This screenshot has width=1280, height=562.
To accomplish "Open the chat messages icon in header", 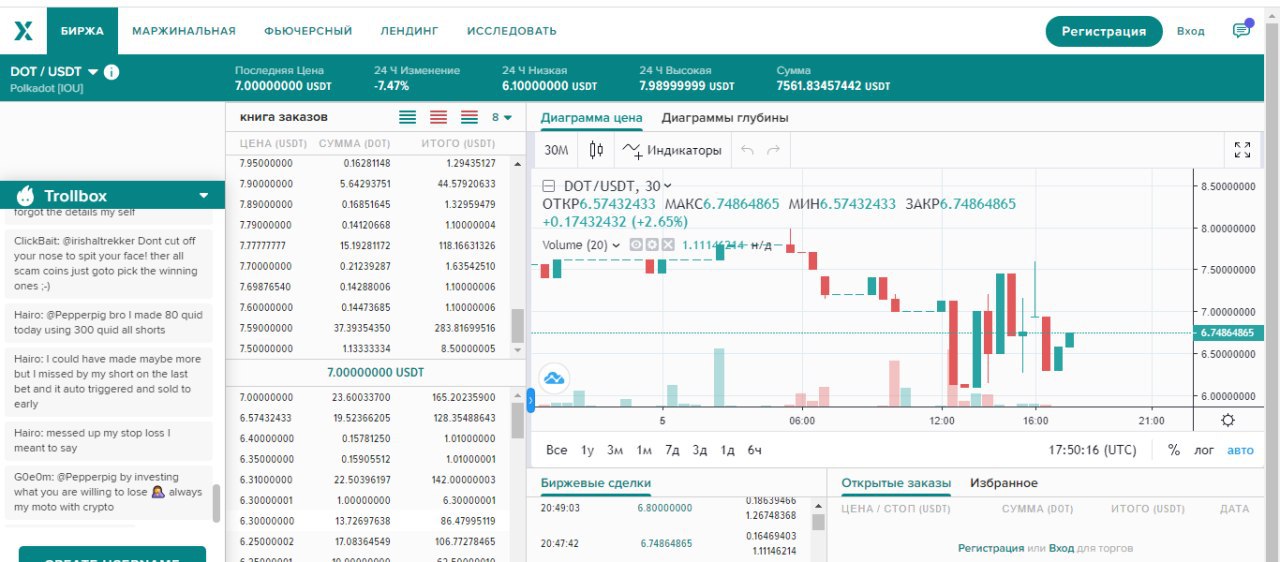I will (1241, 31).
